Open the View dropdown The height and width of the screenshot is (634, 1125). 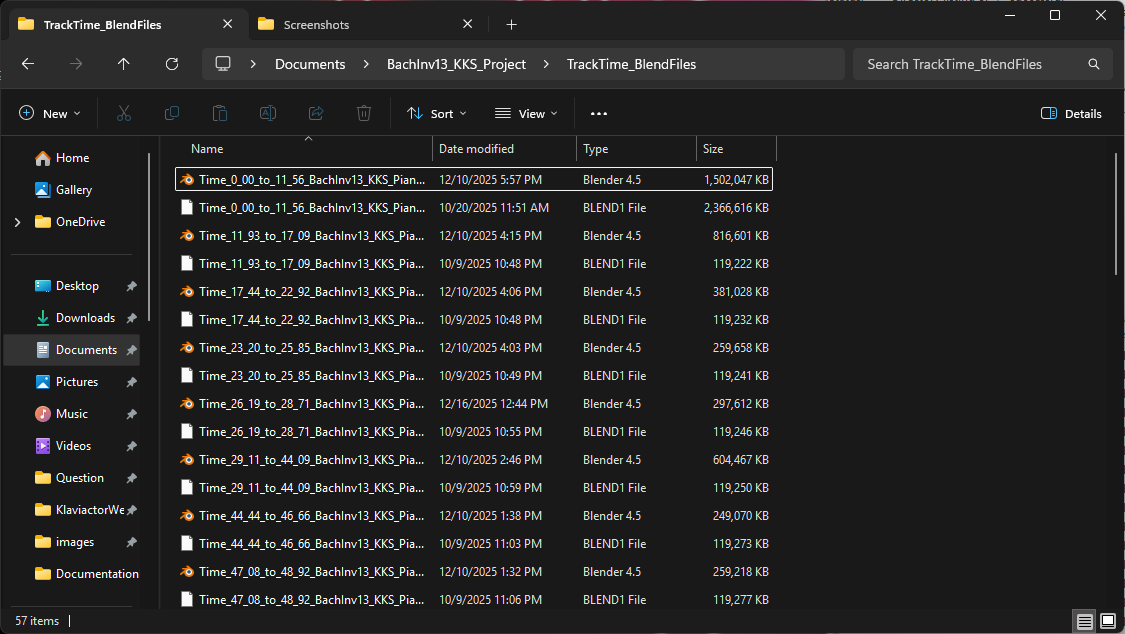tap(526, 113)
